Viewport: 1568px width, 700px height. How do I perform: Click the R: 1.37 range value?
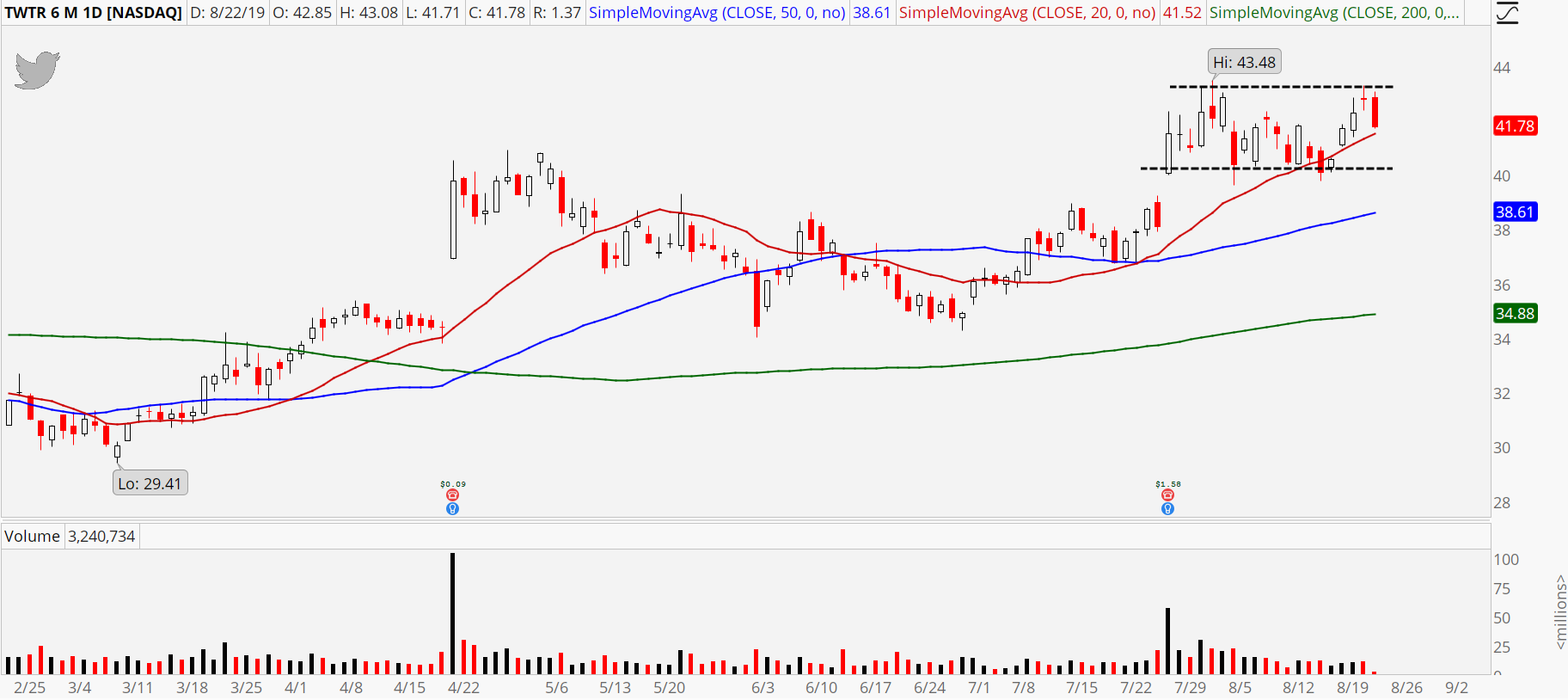[x=557, y=13]
